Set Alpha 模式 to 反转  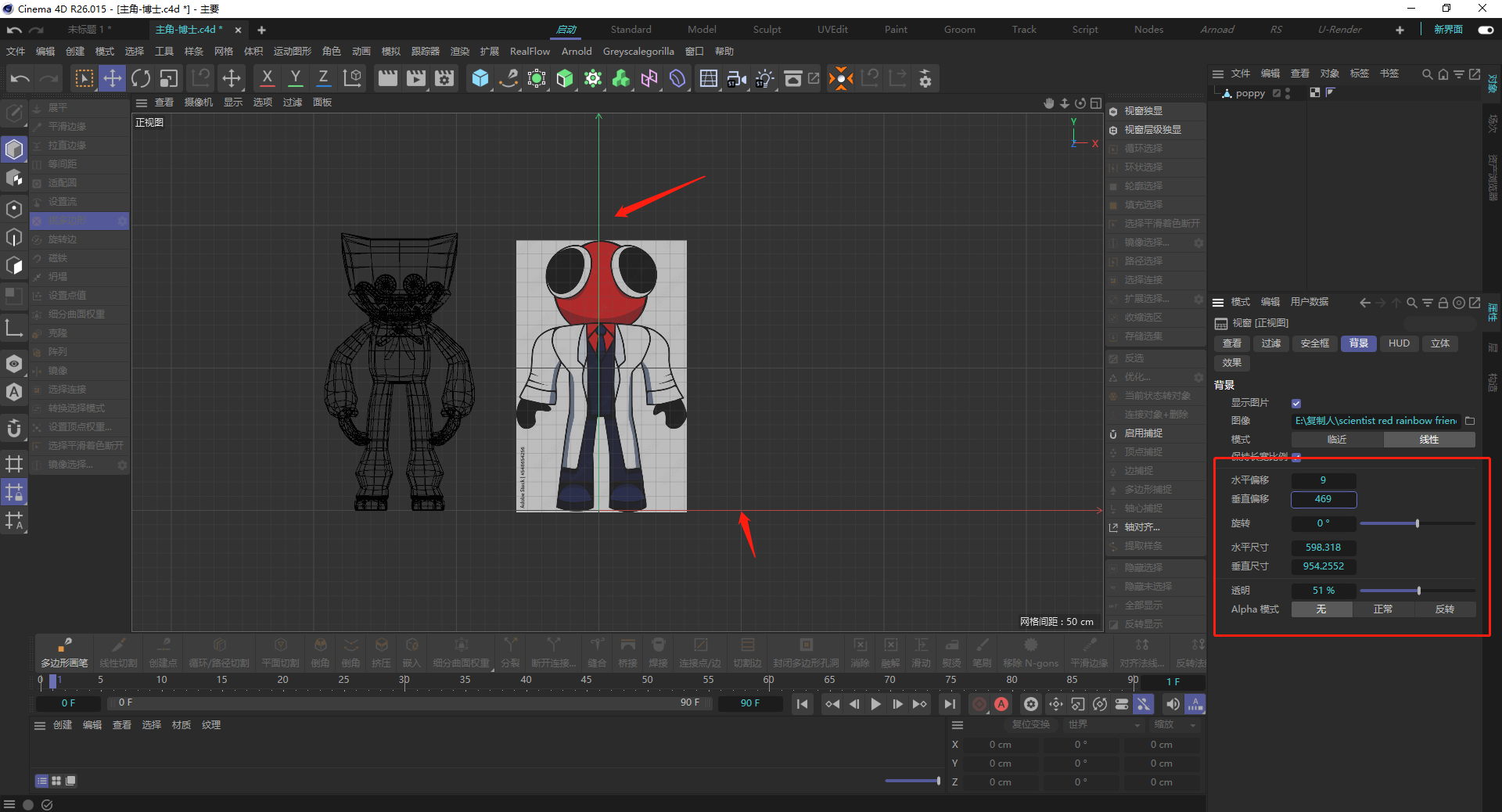click(1445, 609)
